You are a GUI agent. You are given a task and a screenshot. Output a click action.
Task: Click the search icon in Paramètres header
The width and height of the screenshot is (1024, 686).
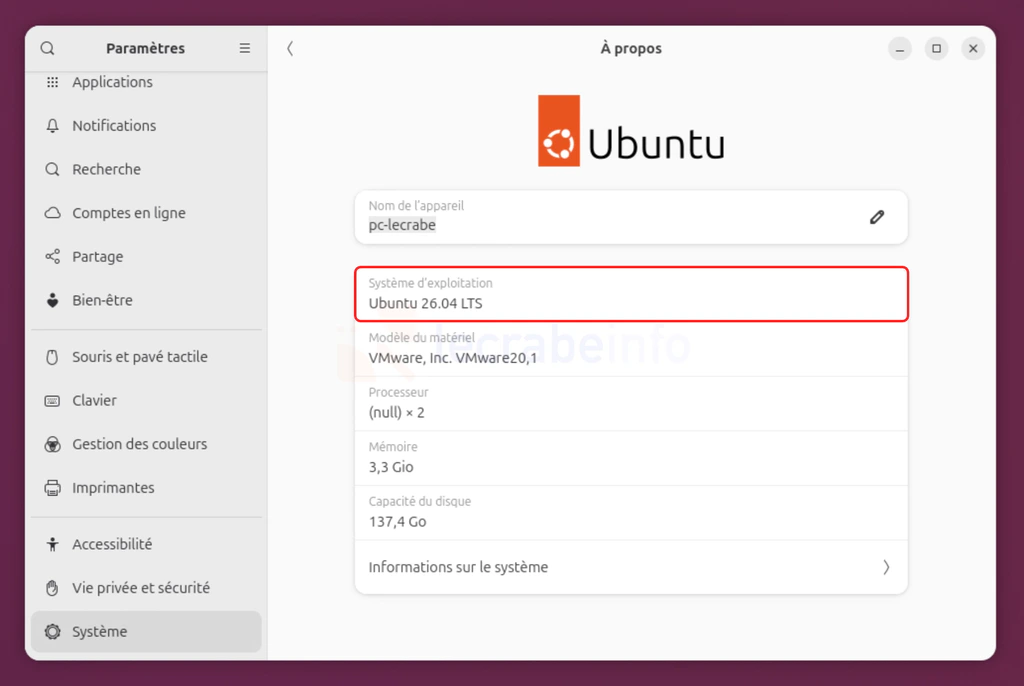[x=47, y=48]
